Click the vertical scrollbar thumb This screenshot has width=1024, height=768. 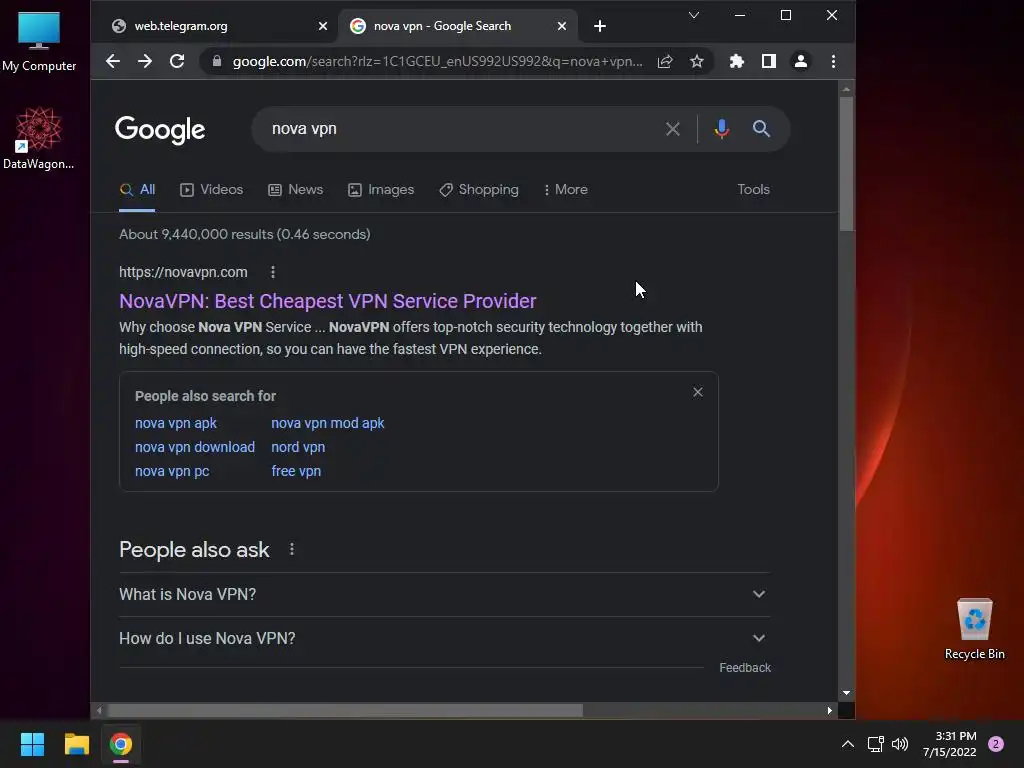846,163
